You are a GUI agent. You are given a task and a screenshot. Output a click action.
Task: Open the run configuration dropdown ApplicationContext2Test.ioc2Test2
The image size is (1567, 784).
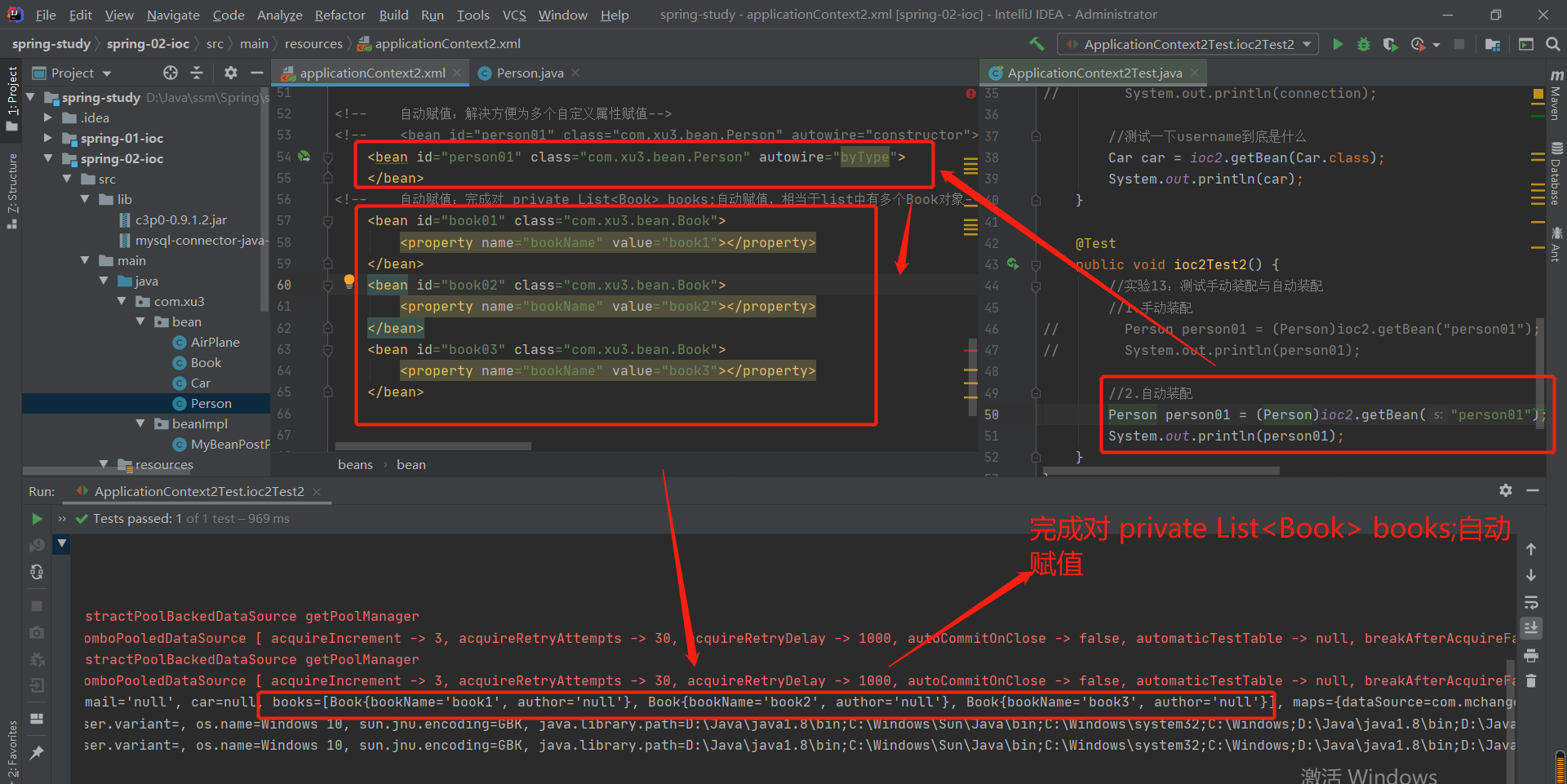tap(1188, 44)
